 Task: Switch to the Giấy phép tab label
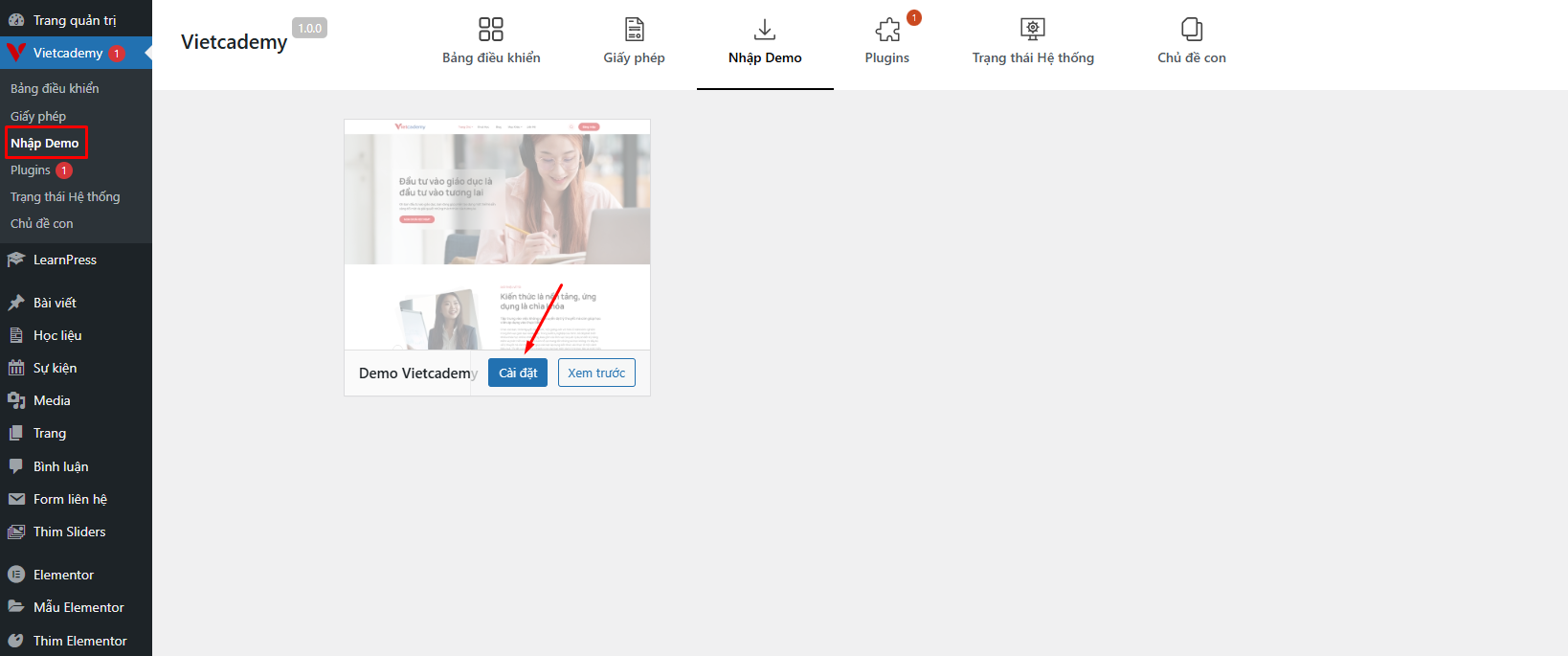pos(634,57)
